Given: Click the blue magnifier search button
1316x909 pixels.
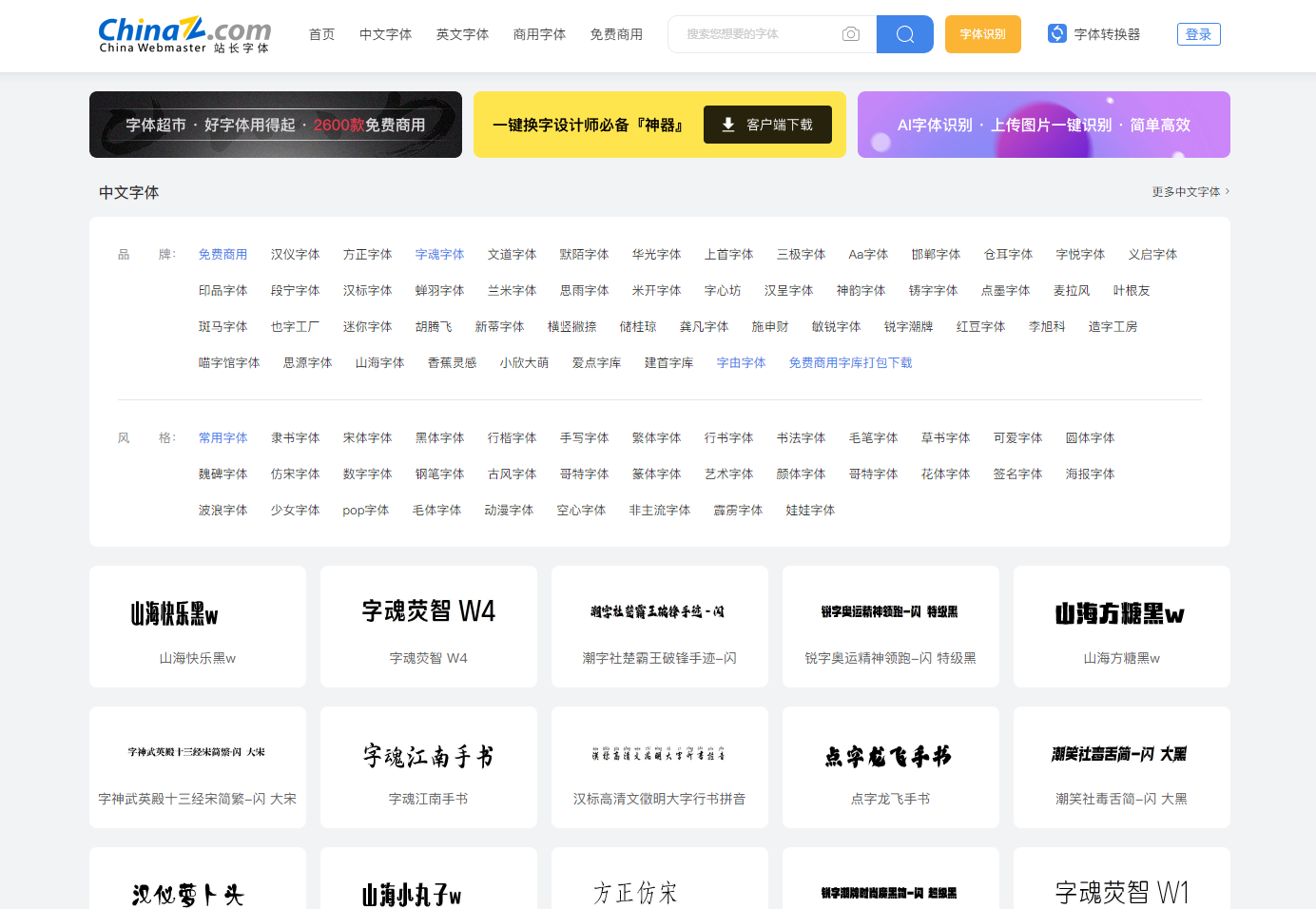Looking at the screenshot, I should click(905, 34).
